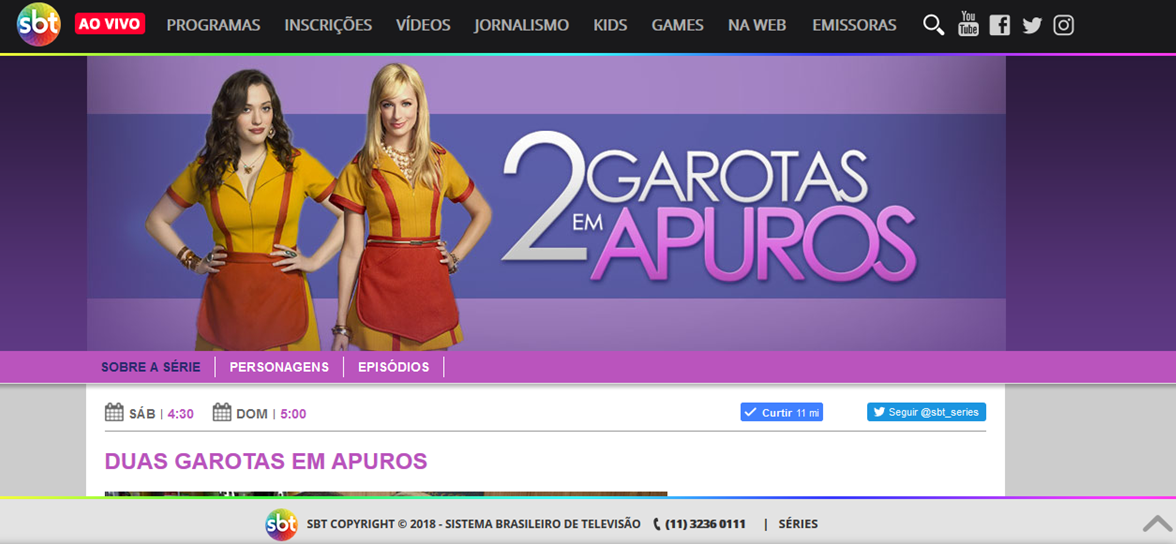Click the calendar icon beside DOM

coord(222,413)
